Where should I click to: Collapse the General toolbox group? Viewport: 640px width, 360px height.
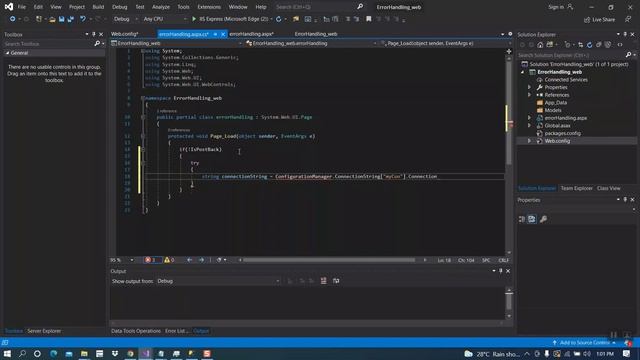click(7, 53)
